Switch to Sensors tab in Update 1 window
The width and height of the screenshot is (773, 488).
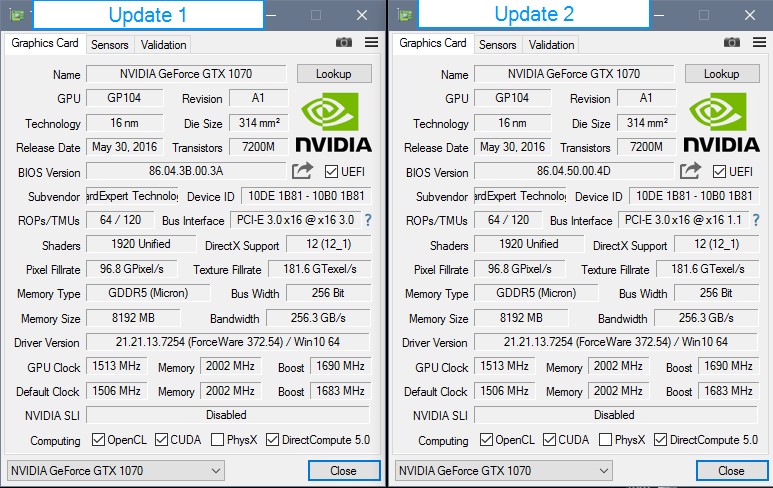(109, 45)
